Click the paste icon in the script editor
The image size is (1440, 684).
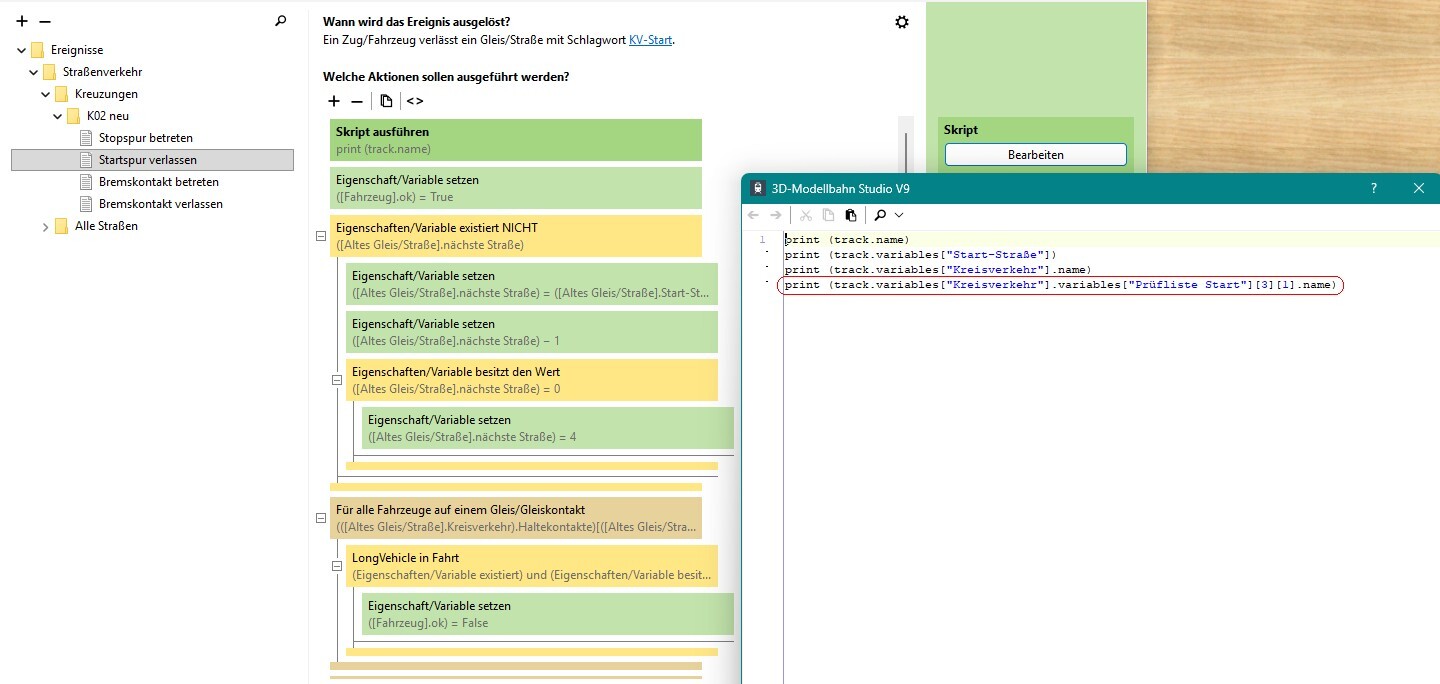(x=850, y=215)
